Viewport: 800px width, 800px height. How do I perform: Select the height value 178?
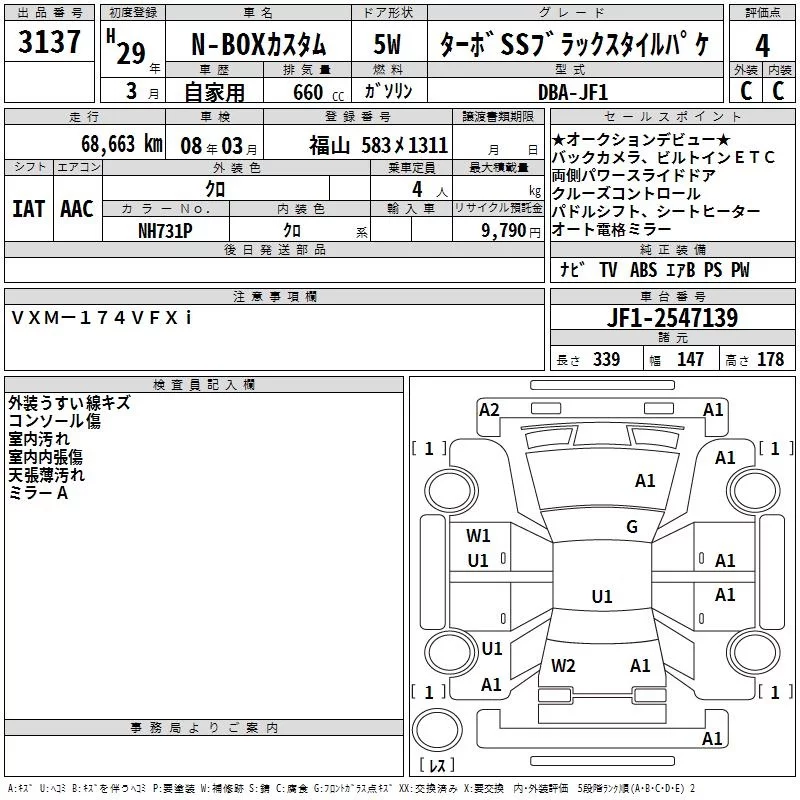coord(770,359)
